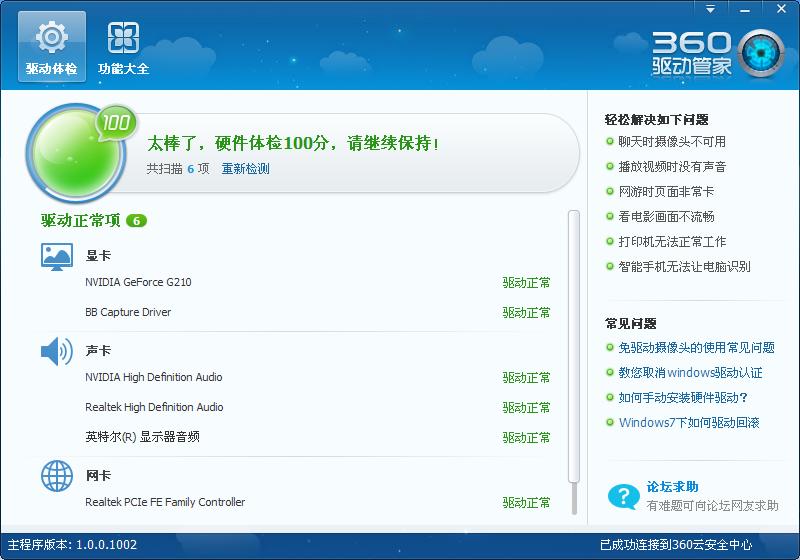Screen dimensions: 800x560
Task: Click 驱动正常 status for BB Capture Driver
Action: click(527, 313)
